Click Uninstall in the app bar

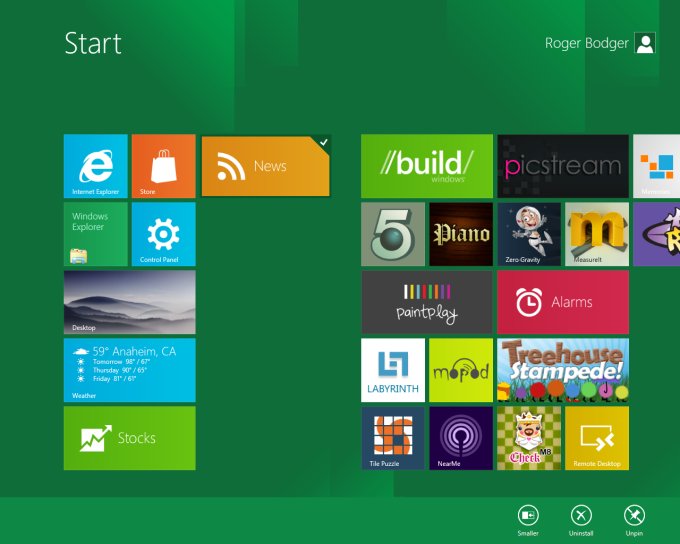pyautogui.click(x=581, y=521)
